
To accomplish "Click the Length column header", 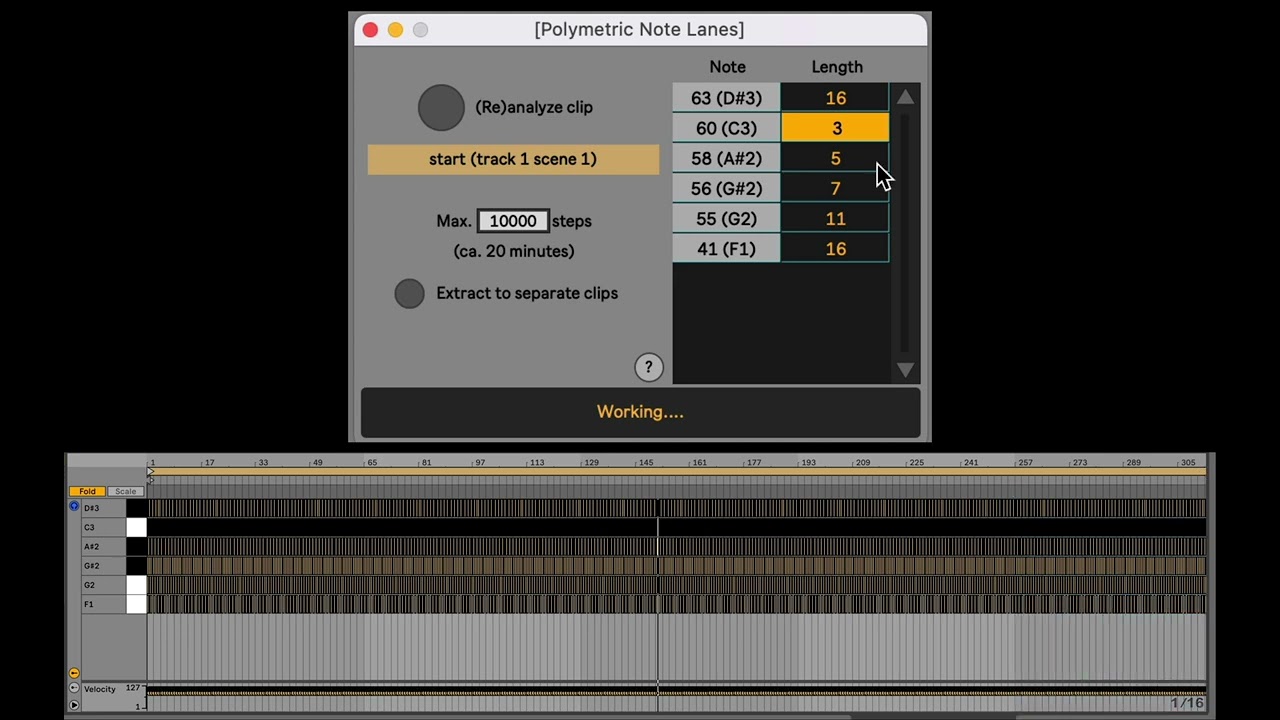I will click(837, 67).
